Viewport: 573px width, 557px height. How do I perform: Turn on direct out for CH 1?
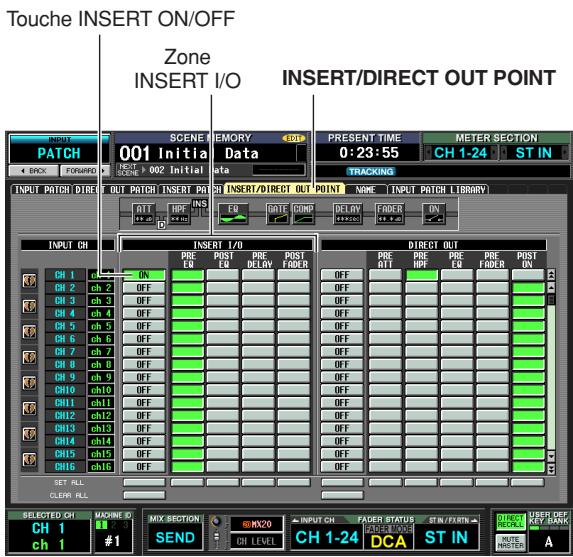(342, 275)
